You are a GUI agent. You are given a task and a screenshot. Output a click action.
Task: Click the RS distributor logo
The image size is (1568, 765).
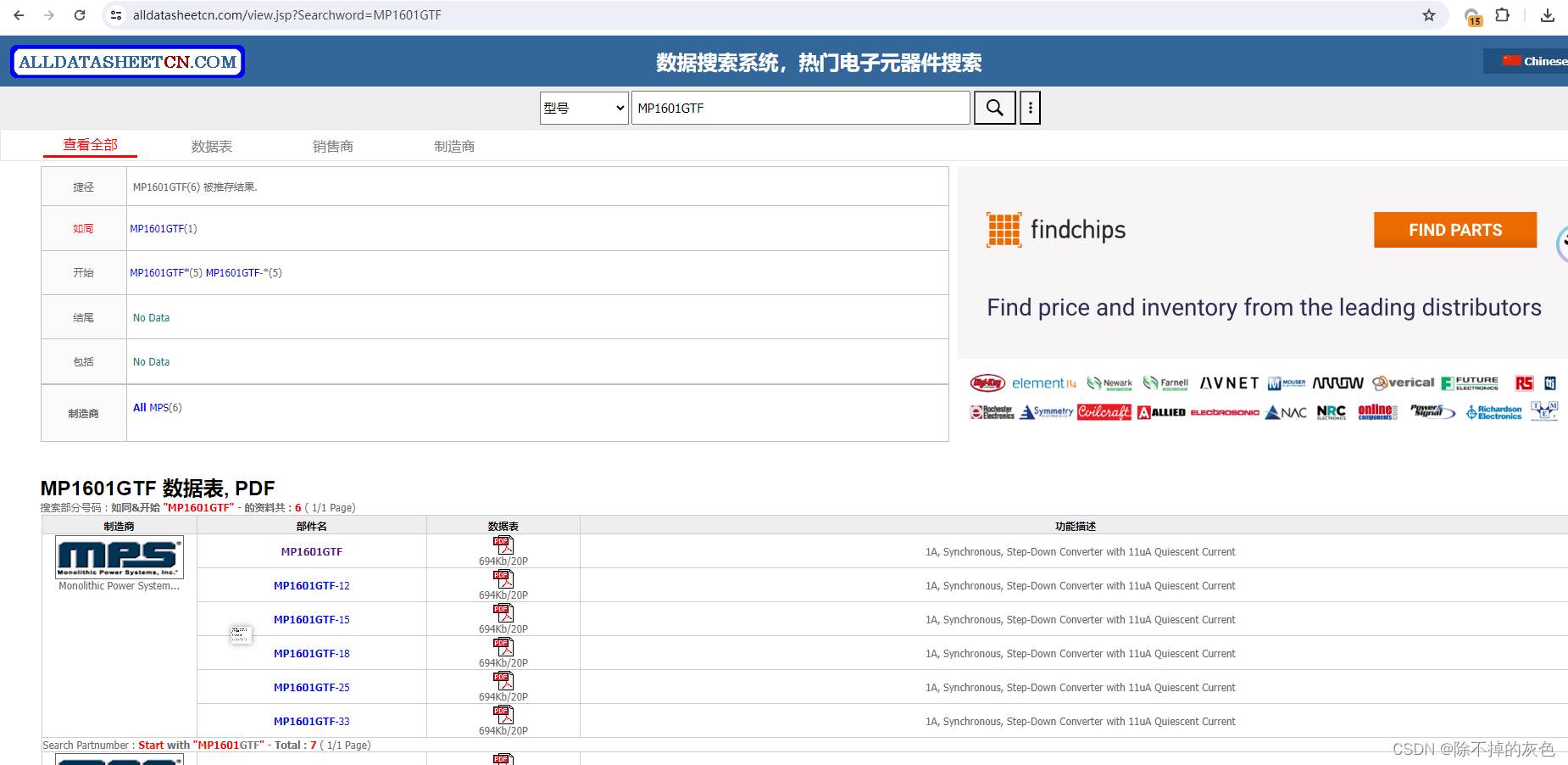tap(1524, 383)
